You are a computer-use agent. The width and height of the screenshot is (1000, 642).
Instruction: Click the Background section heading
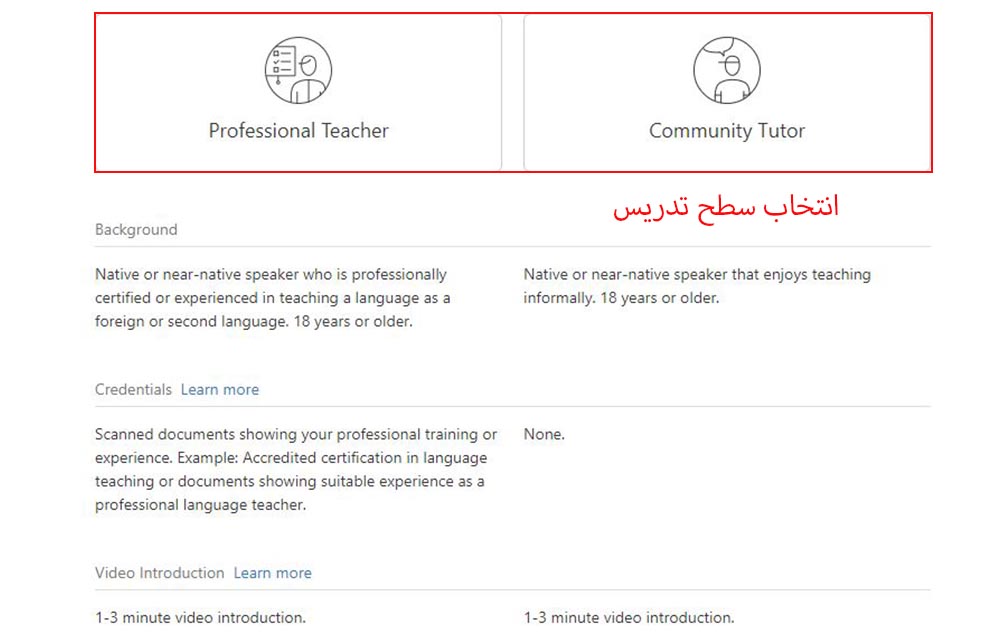(136, 230)
